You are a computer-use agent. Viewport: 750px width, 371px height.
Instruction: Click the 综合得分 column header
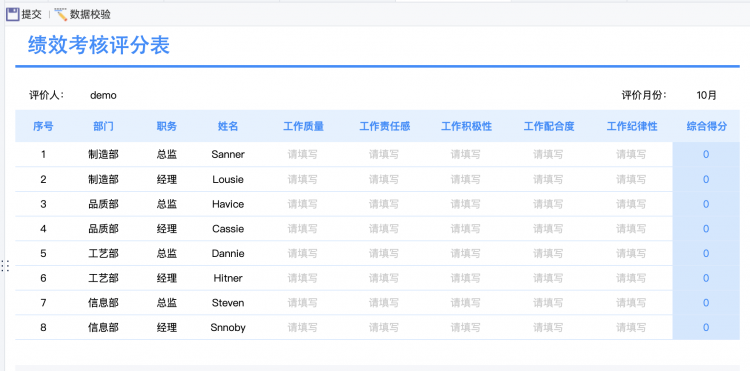pyautogui.click(x=706, y=126)
